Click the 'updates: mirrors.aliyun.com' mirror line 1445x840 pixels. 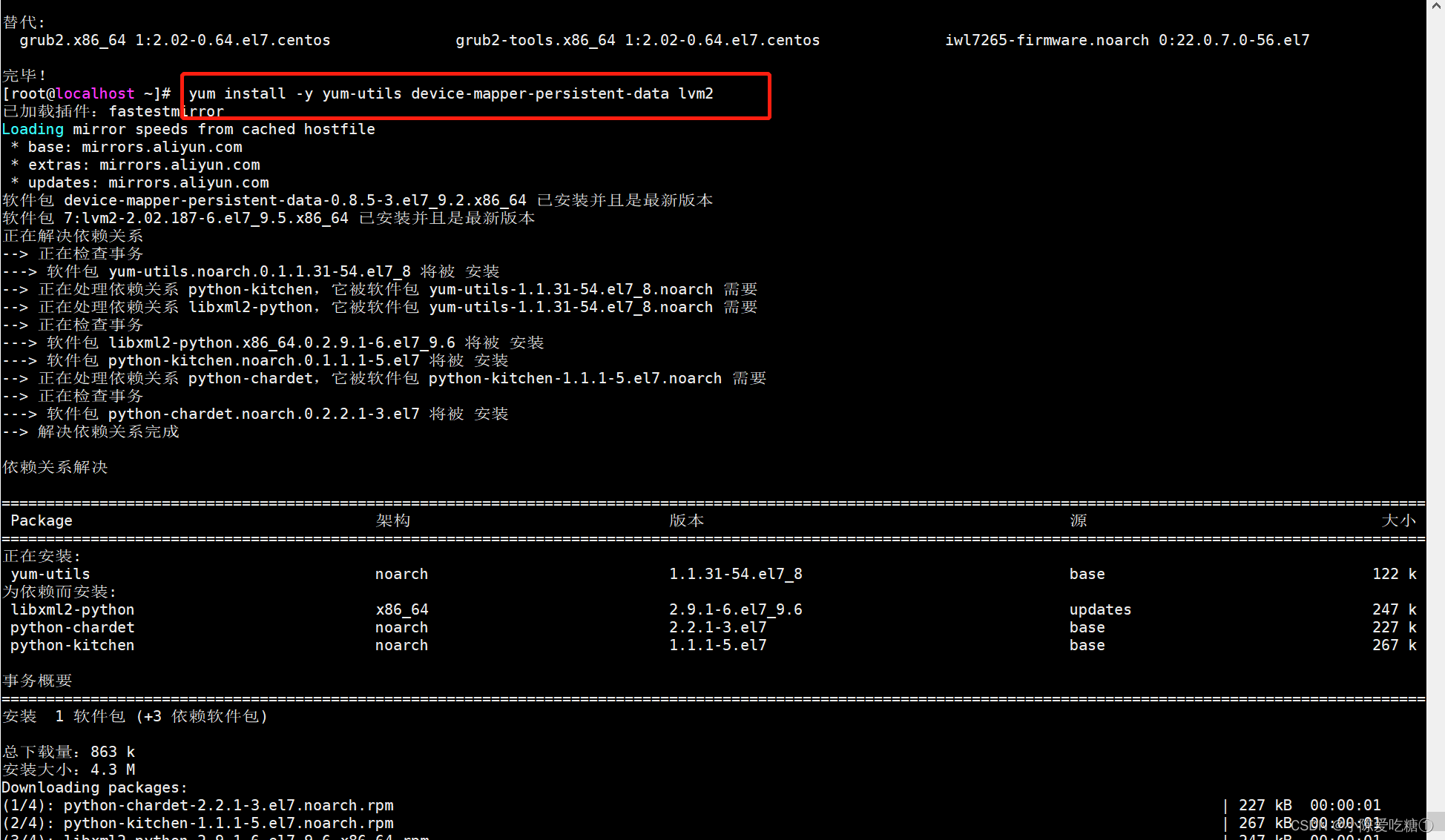pos(148,183)
